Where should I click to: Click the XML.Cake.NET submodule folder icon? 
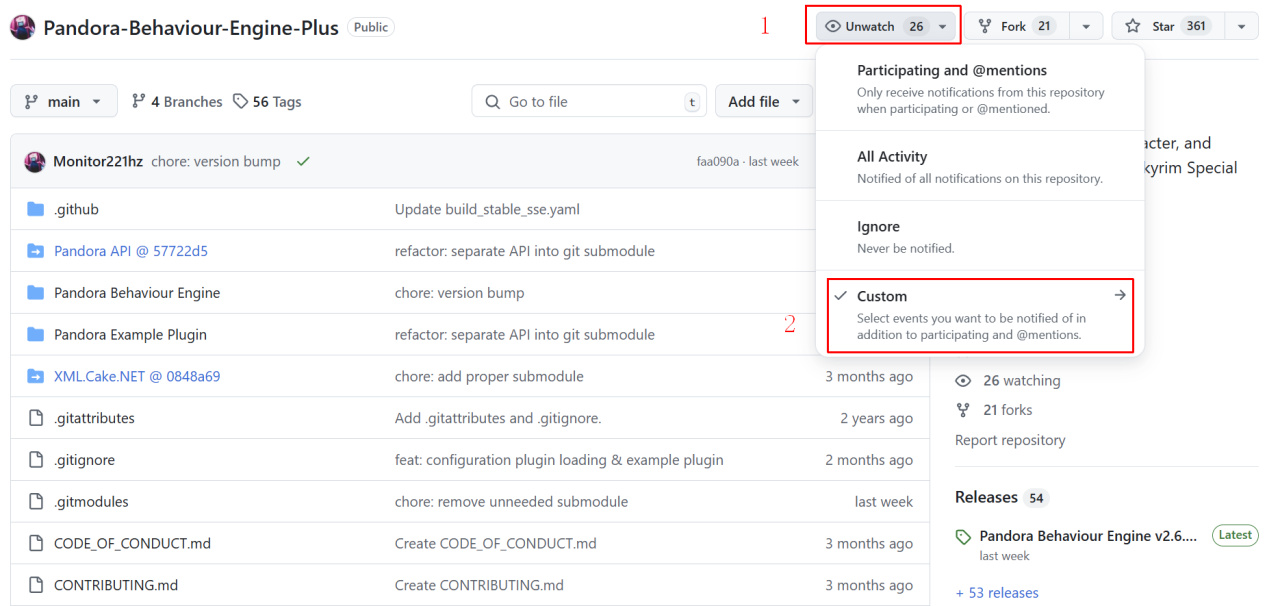click(36, 376)
